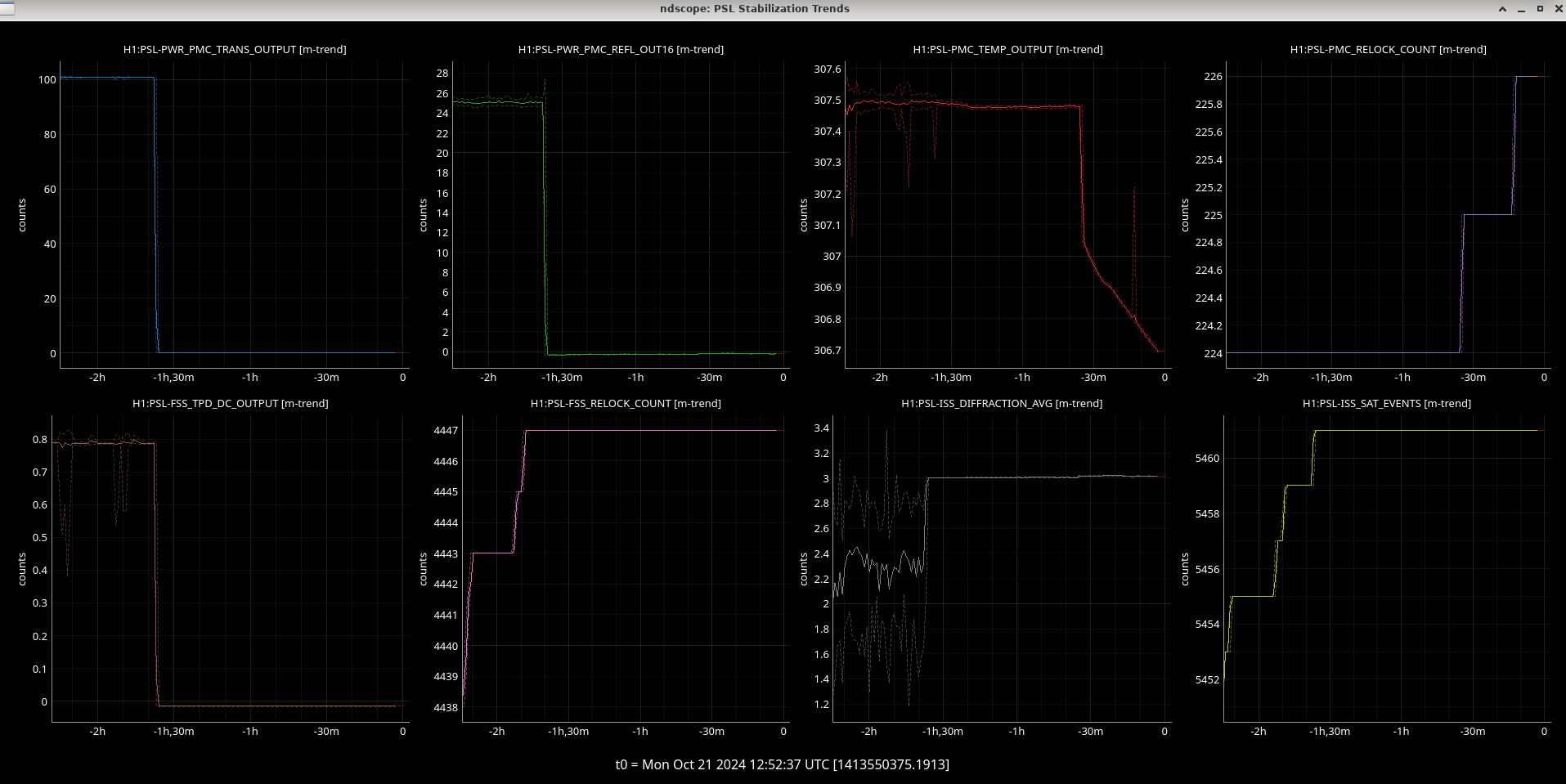The width and height of the screenshot is (1566, 784).
Task: Click the yellow ISS_SAT_EVENTS top plateau line
Action: 1428,431
